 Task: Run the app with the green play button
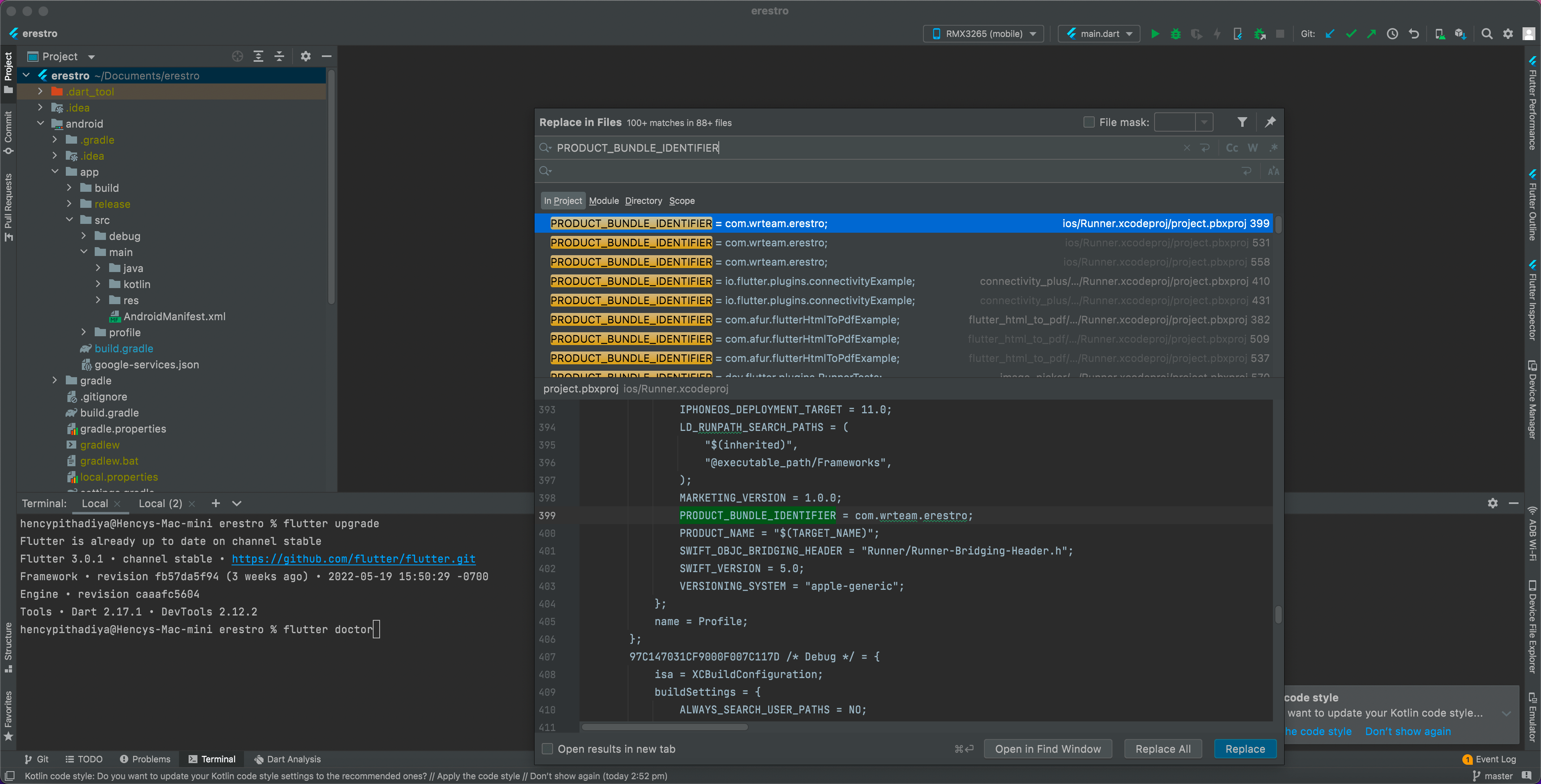click(x=1155, y=34)
